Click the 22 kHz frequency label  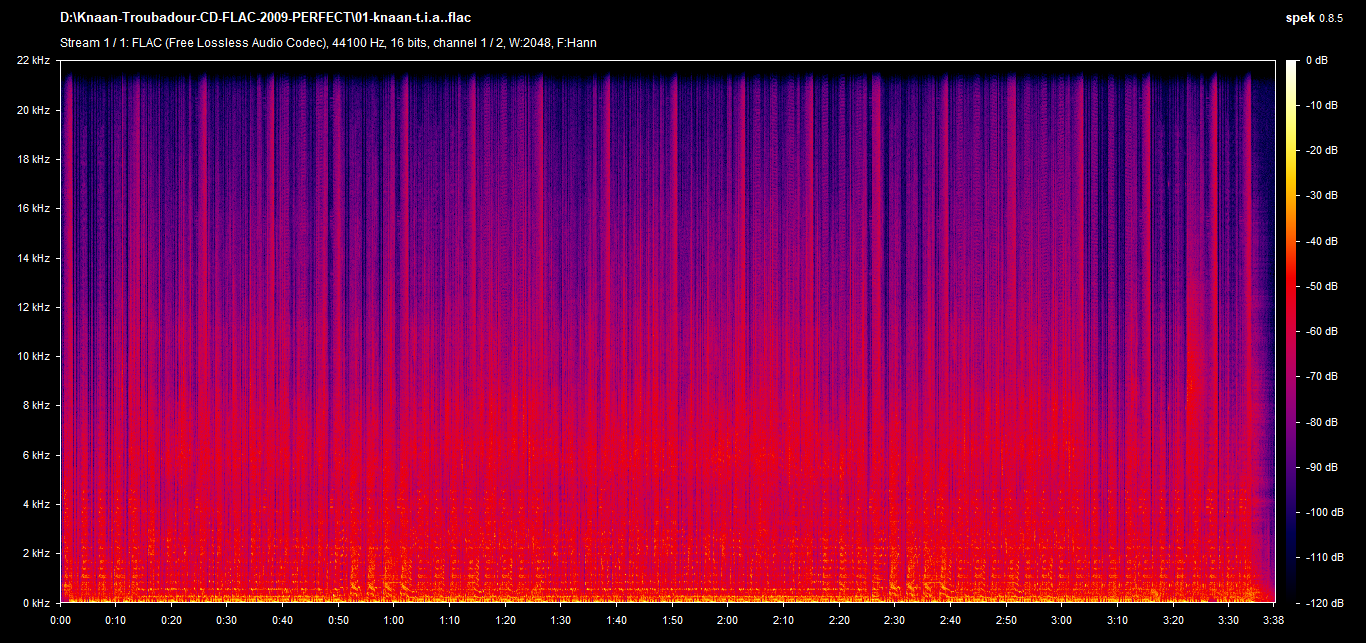point(33,61)
